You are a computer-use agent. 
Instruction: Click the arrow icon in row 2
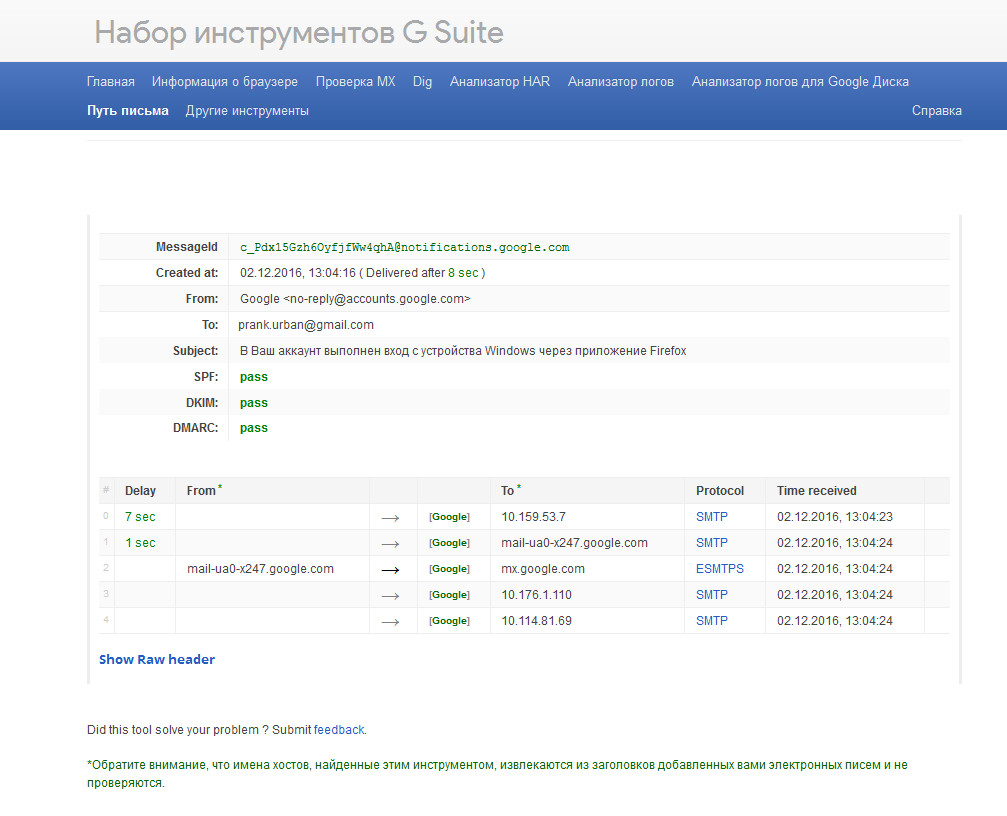[x=390, y=569]
